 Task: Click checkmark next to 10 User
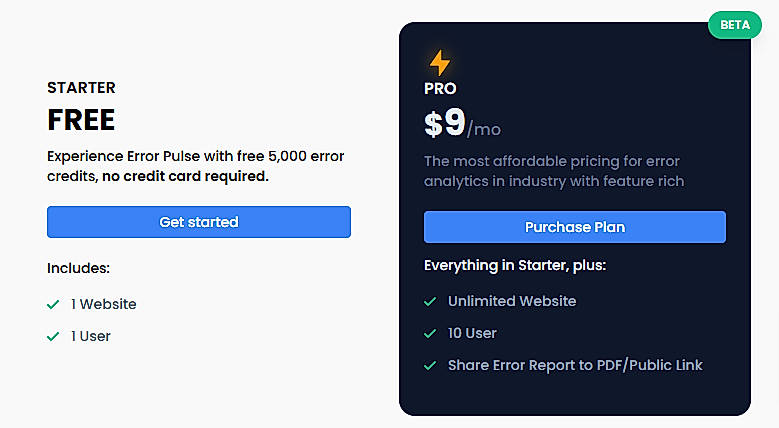tap(430, 333)
